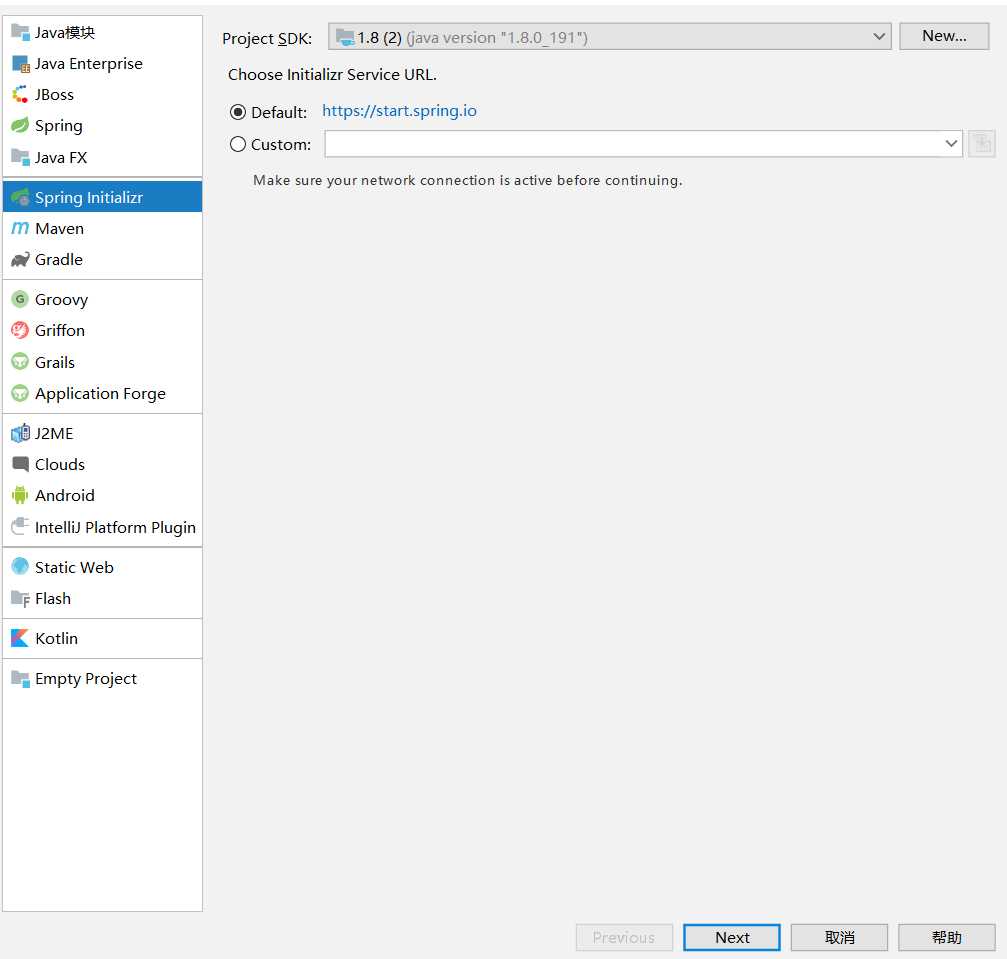Screen dimensions: 1007x959
Task: Choose Grails project type
Action: (x=102, y=362)
